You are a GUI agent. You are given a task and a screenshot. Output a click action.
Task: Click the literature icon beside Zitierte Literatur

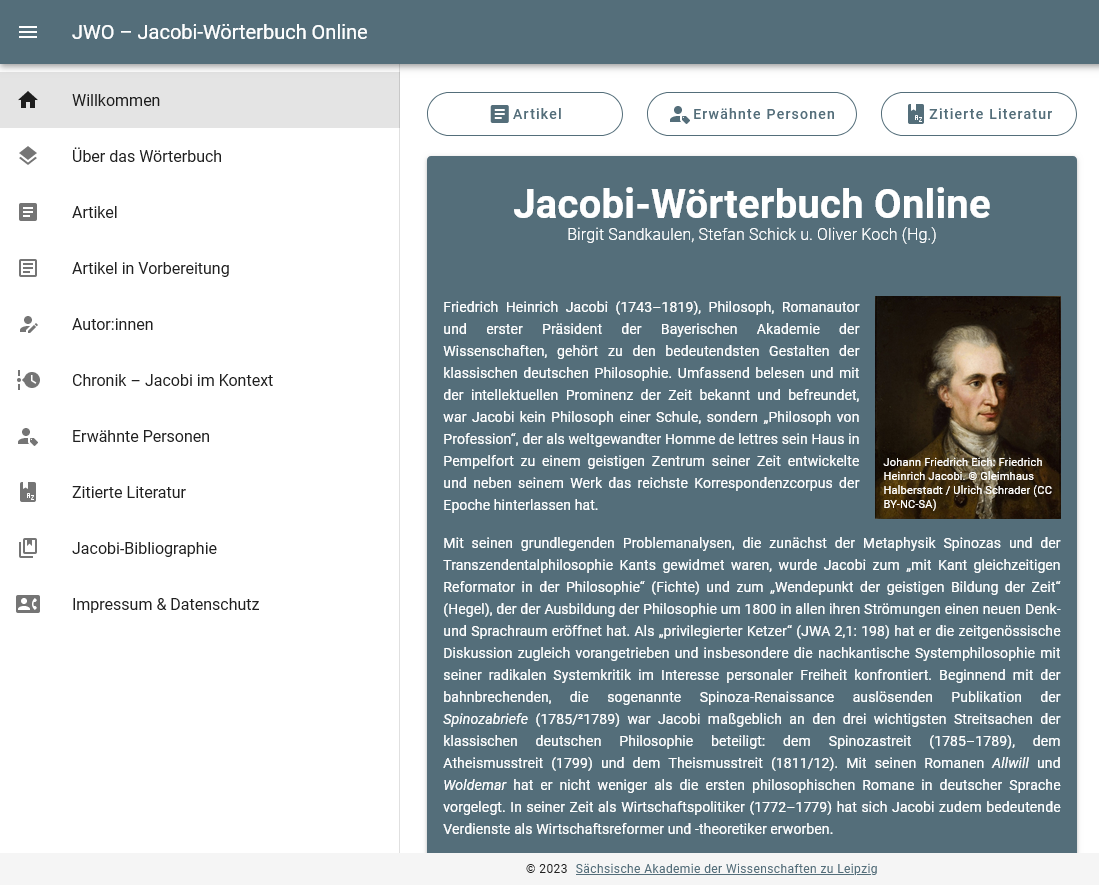[x=28, y=492]
